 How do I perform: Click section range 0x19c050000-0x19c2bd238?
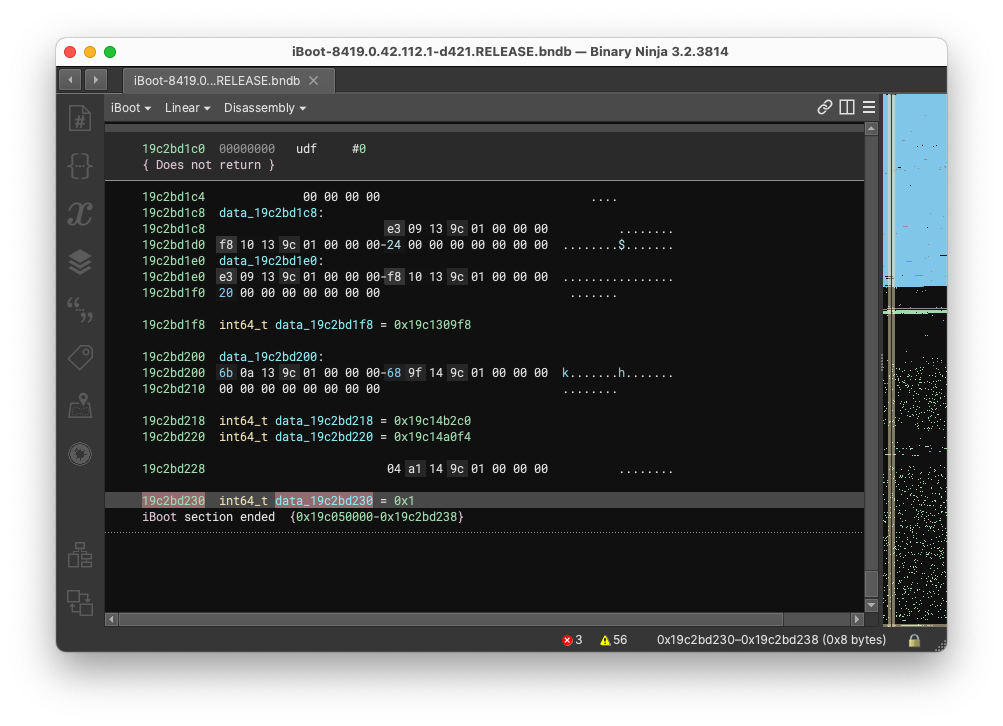376,517
